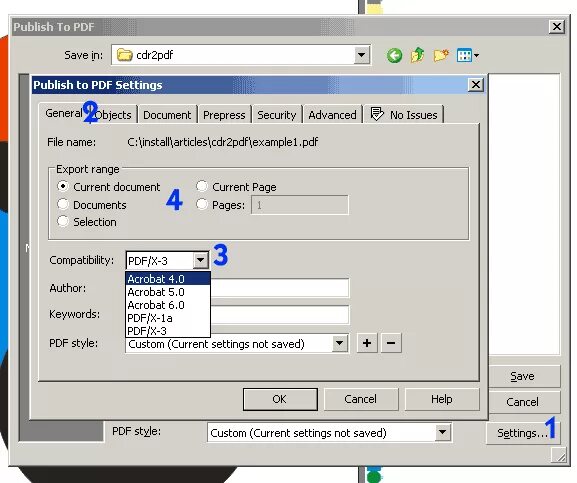Click Help button
The height and width of the screenshot is (483, 577).
coord(442,399)
